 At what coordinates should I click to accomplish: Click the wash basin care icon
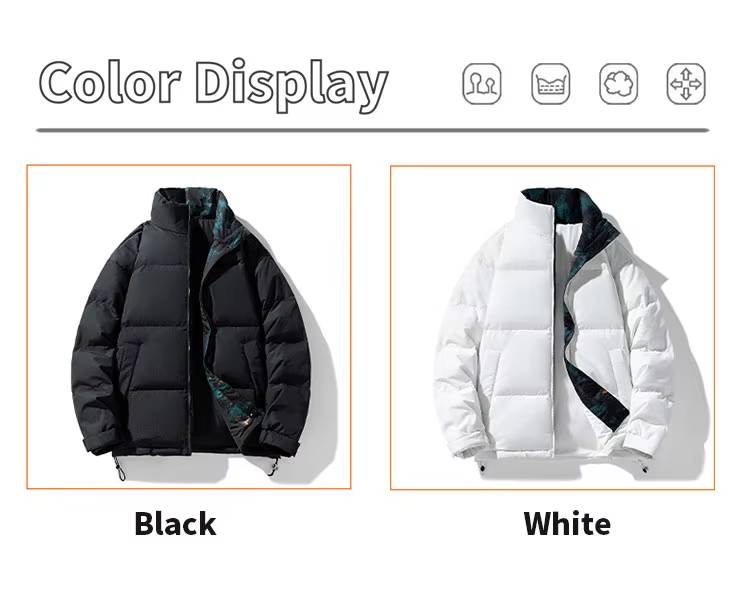click(551, 84)
